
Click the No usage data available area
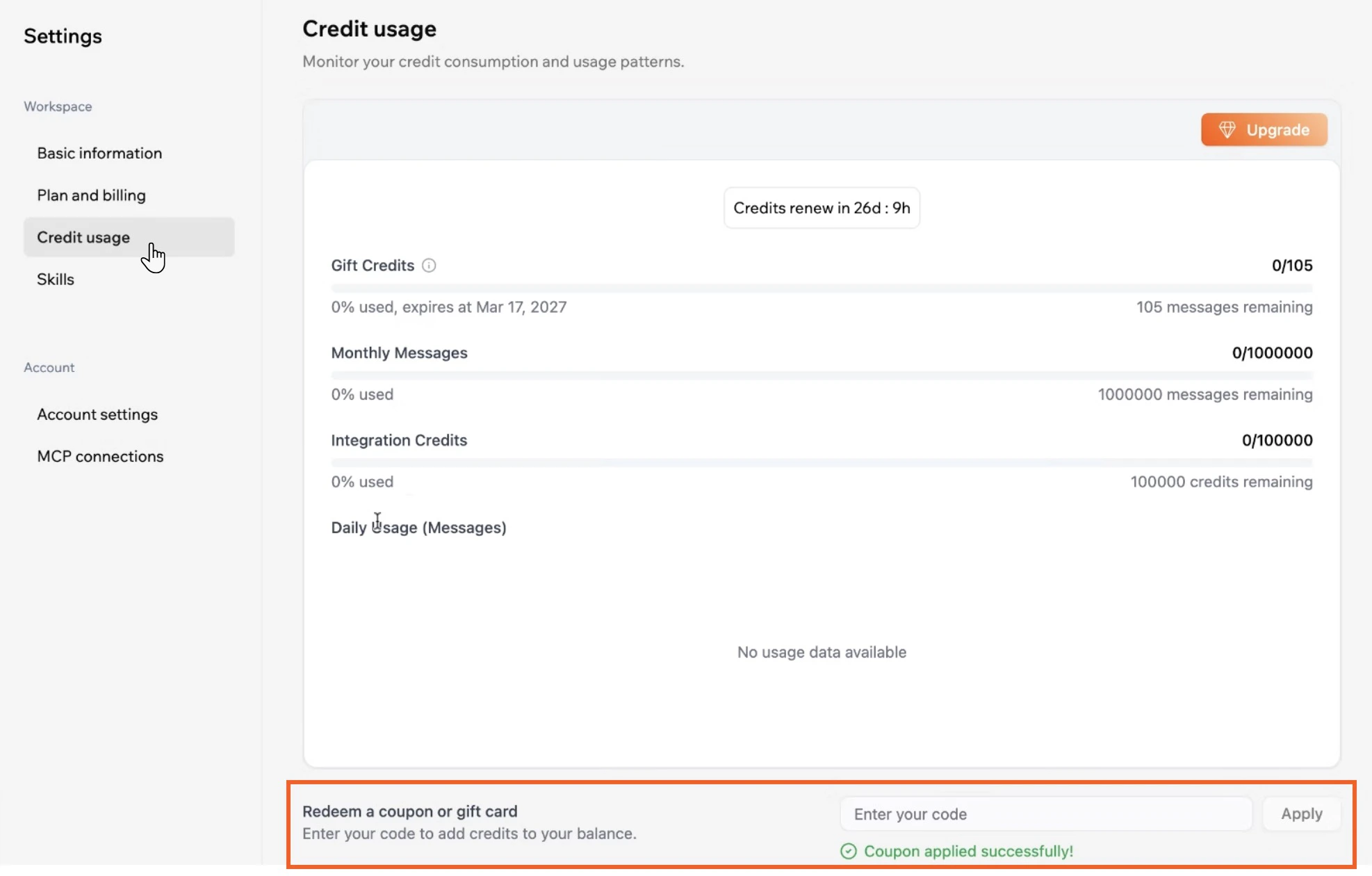822,652
